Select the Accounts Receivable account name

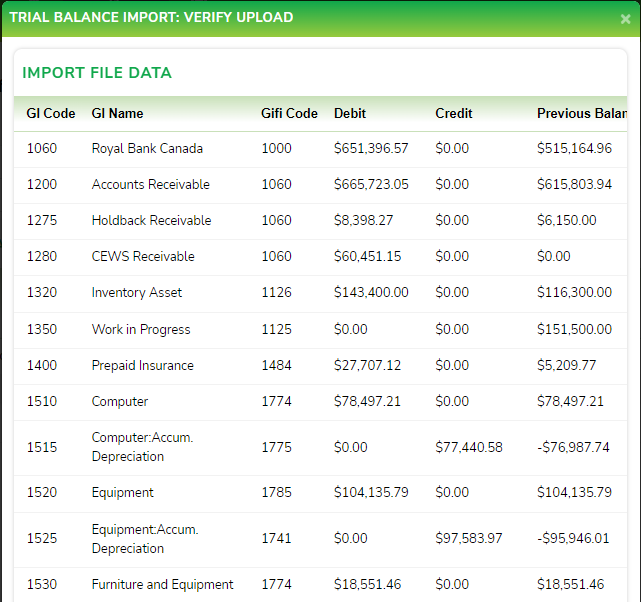coord(150,184)
